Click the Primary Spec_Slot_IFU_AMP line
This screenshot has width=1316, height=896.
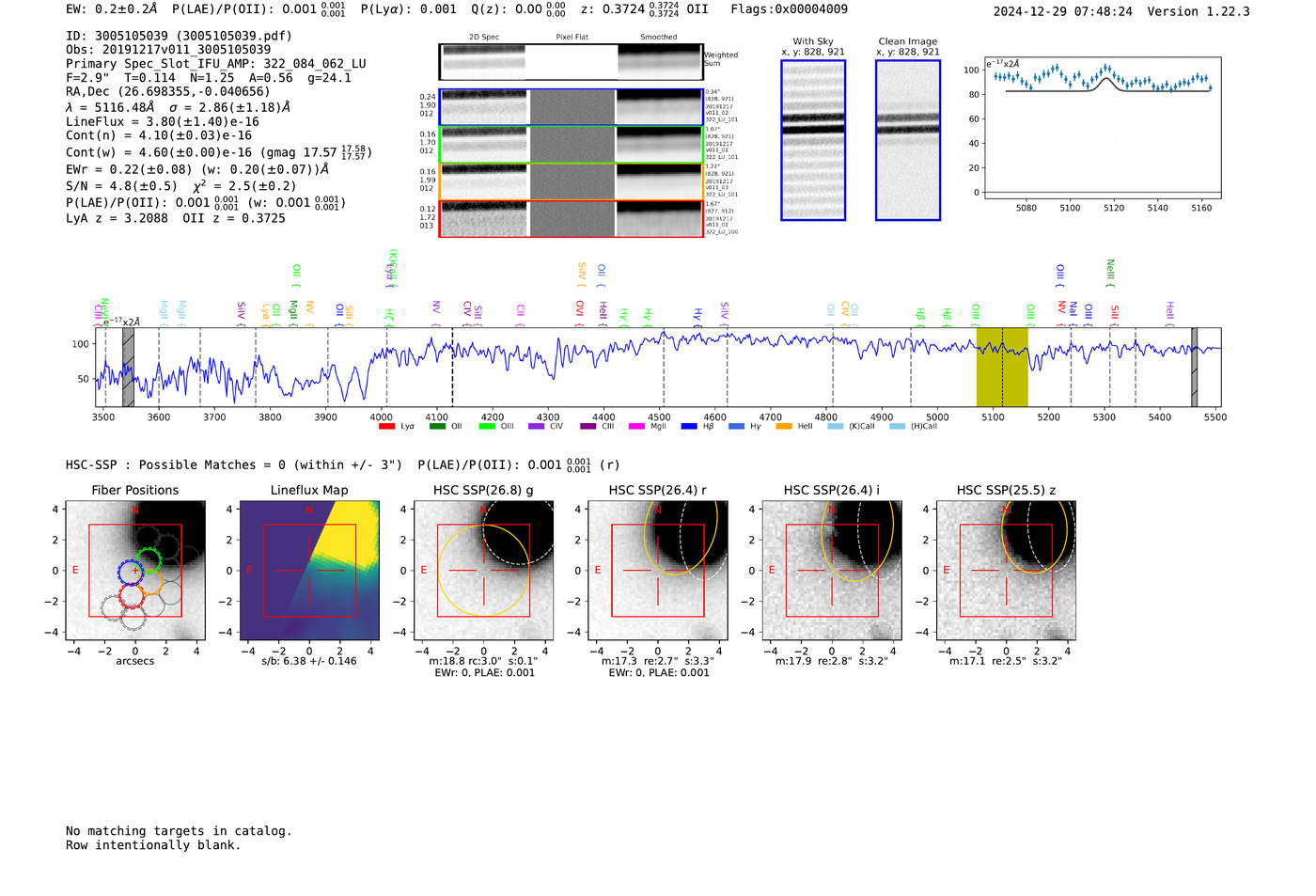pyautogui.click(x=216, y=64)
